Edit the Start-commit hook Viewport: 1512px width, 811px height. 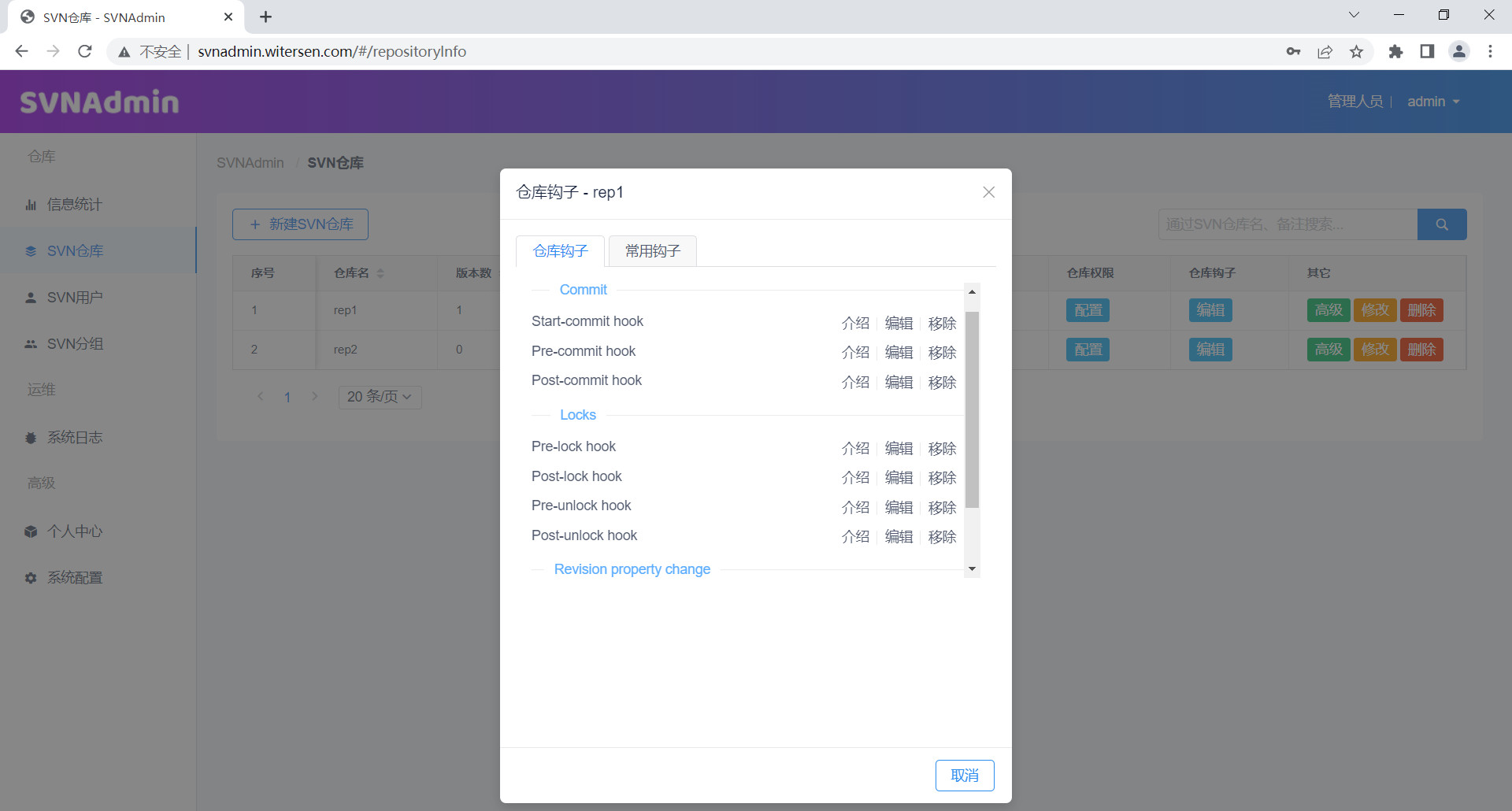[899, 323]
